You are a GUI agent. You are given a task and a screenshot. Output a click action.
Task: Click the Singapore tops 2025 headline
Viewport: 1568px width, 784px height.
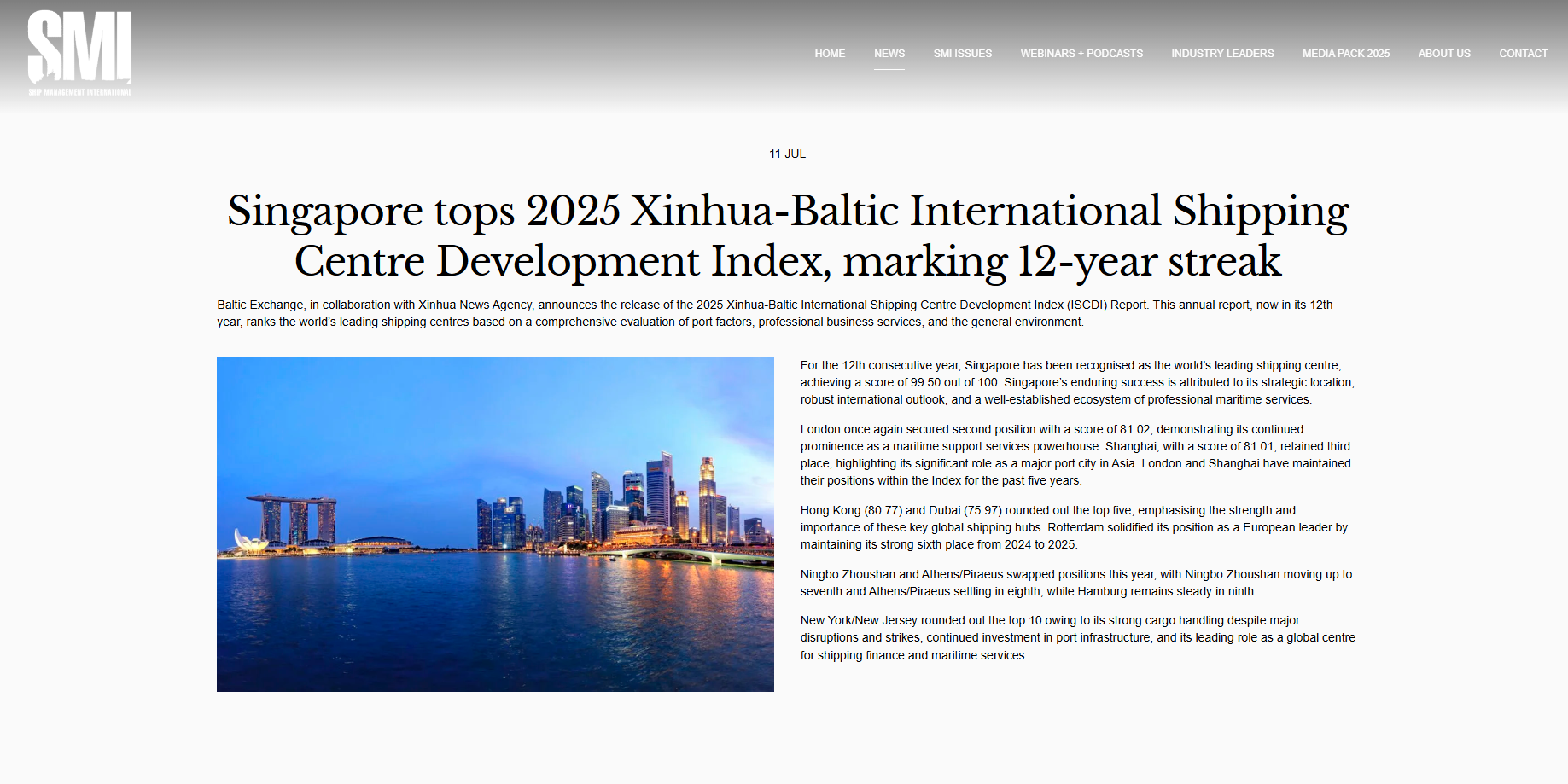[x=787, y=235]
